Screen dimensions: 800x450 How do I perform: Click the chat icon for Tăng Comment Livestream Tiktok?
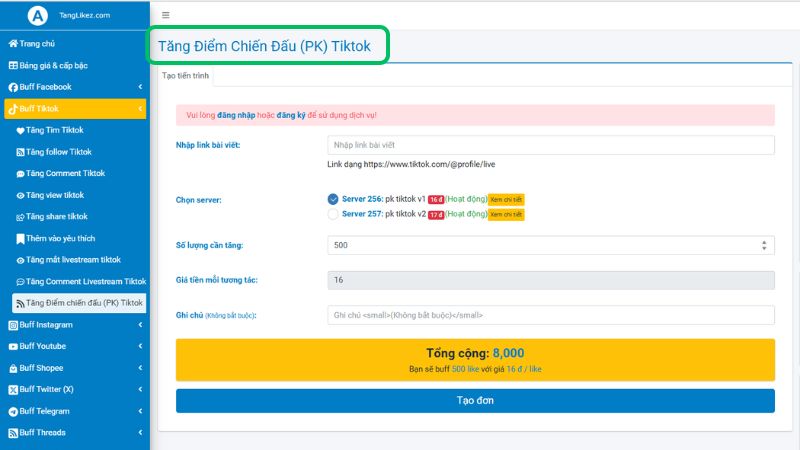coord(20,282)
